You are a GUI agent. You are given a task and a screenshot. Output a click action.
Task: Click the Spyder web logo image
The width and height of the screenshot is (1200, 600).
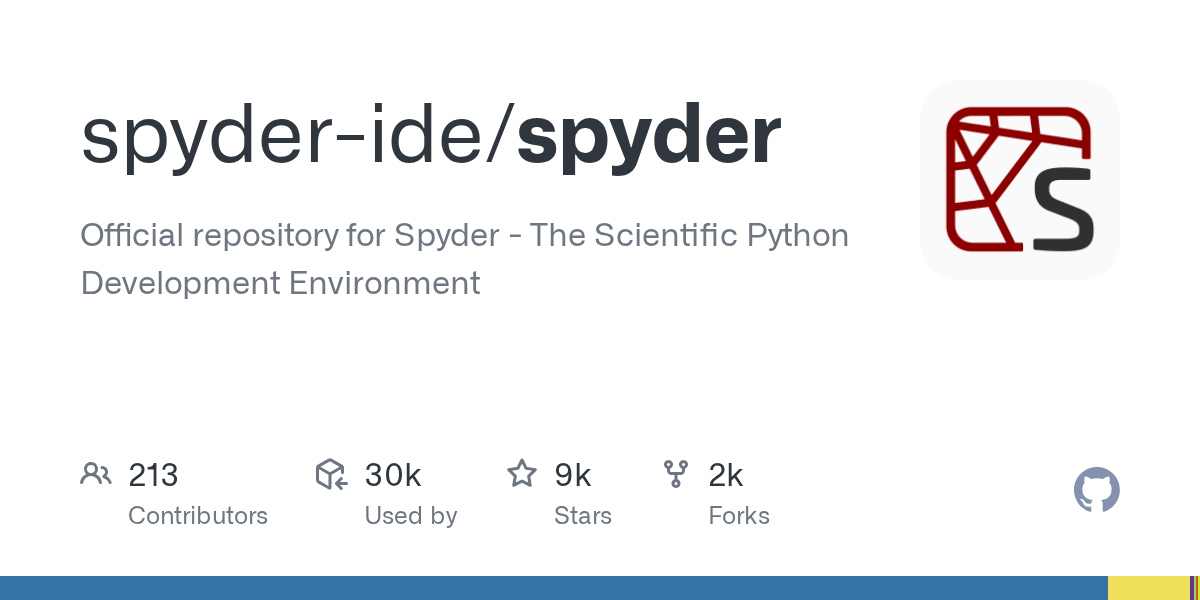1019,180
